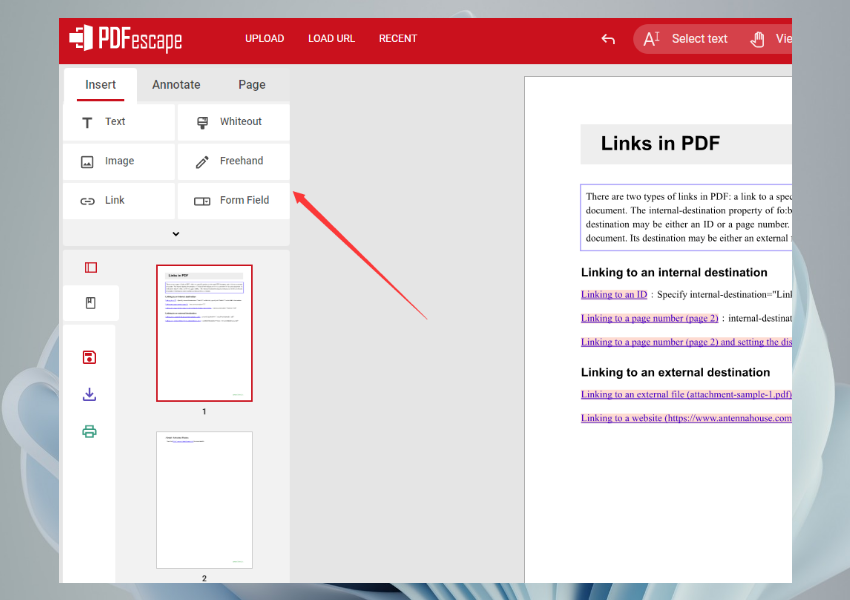Open the Form Field tool
Viewport: 850px width, 600px height.
tap(233, 200)
